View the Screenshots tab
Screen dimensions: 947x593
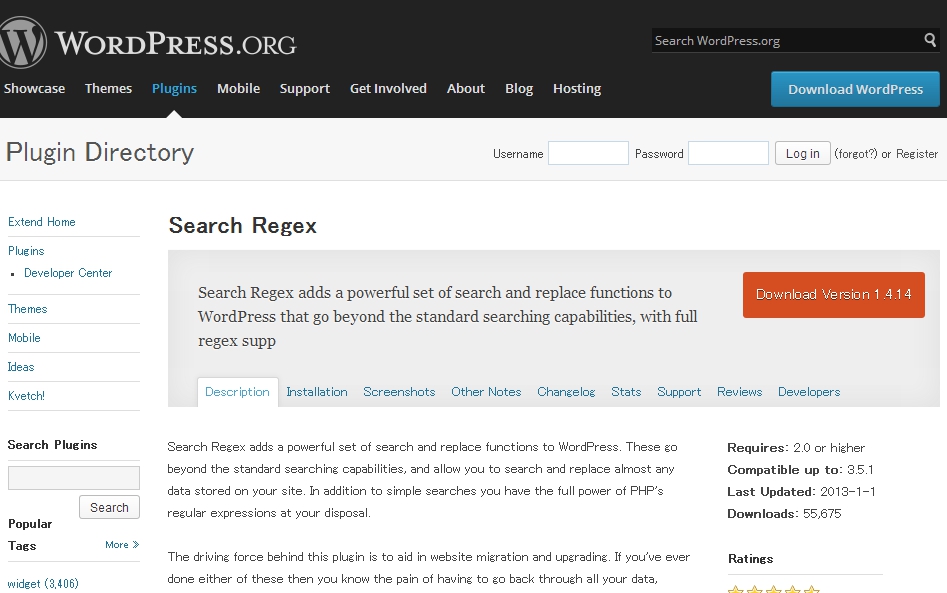click(399, 392)
